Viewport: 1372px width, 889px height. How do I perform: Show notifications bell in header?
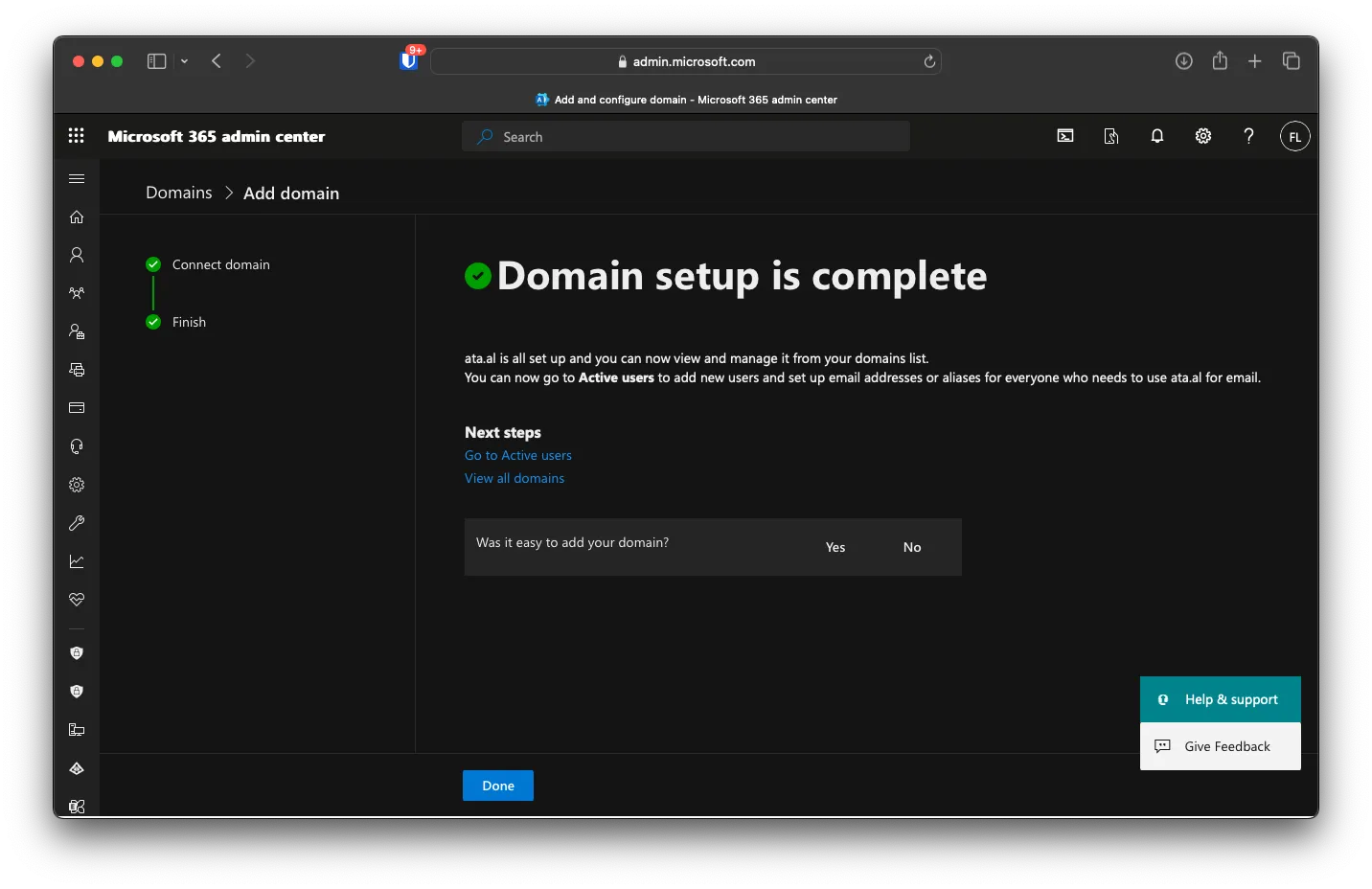click(1157, 136)
